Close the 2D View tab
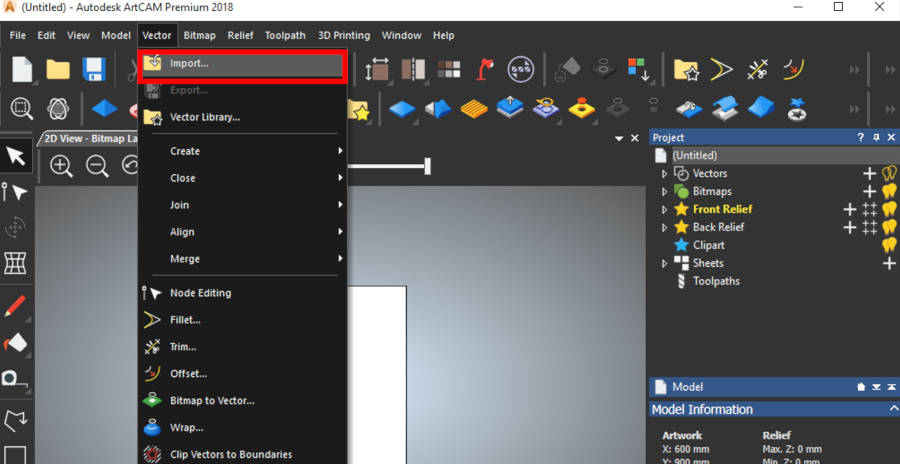 click(635, 138)
